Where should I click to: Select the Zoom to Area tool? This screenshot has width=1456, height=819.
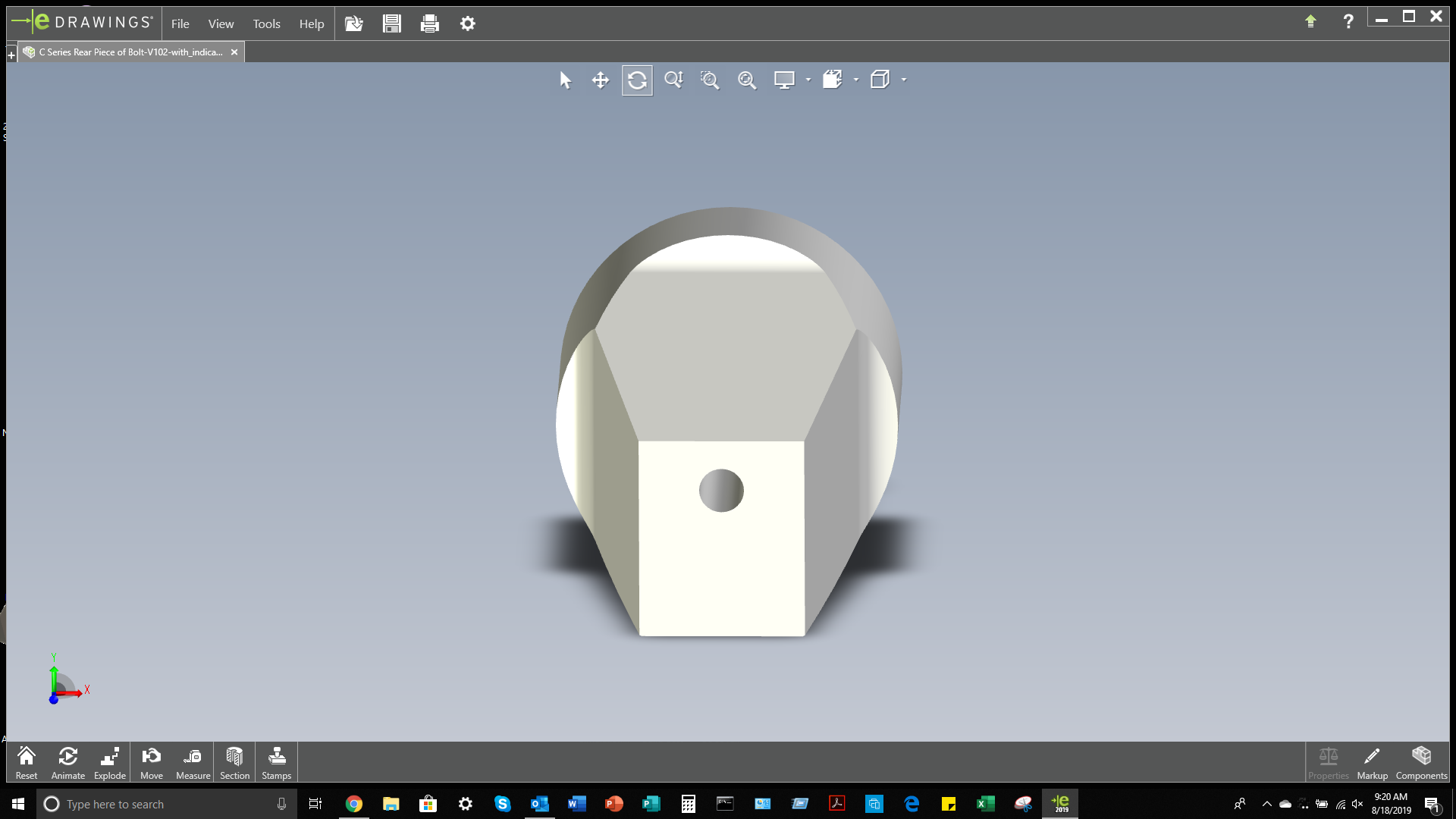[710, 80]
